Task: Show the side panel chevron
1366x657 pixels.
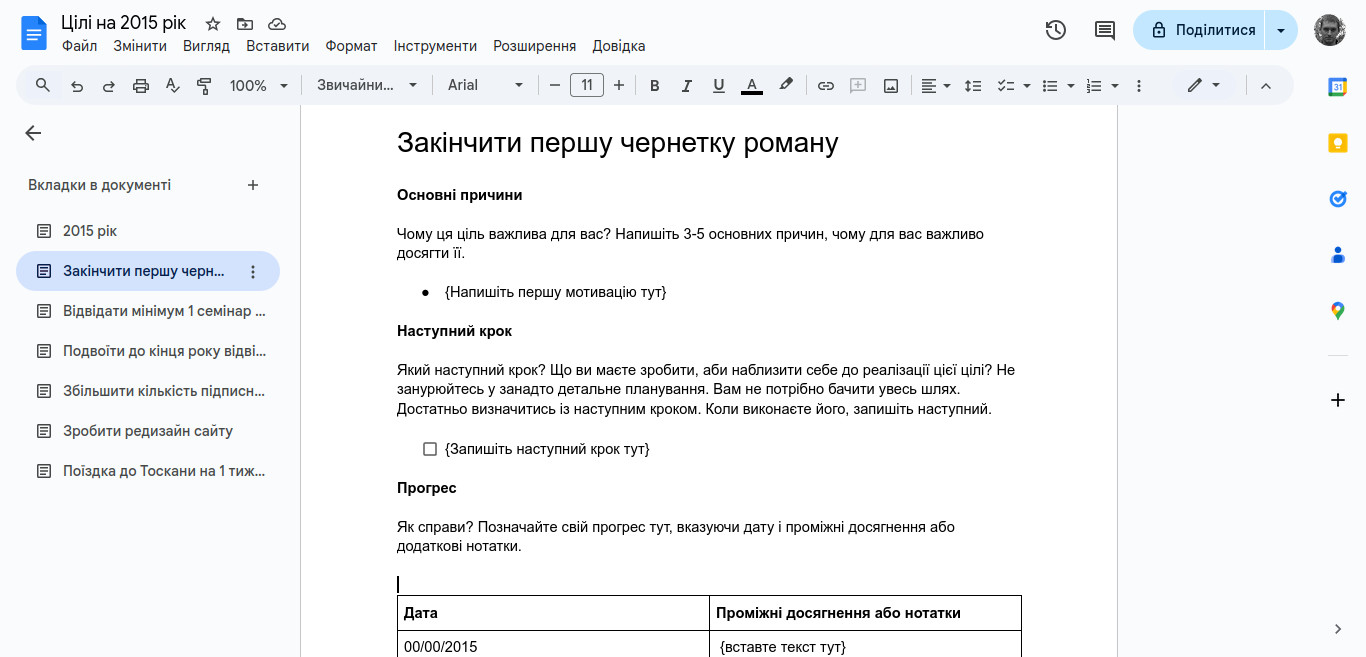Action: coord(1338,629)
